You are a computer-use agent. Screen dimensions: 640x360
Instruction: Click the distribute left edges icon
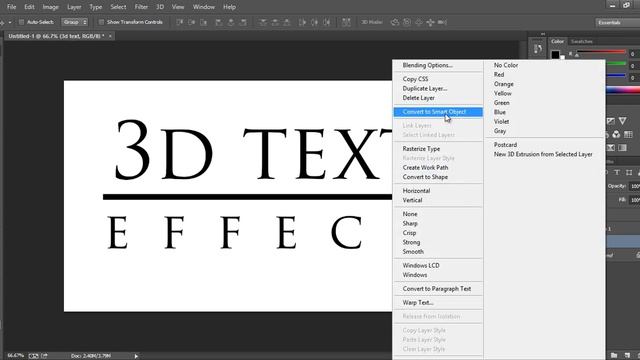302,22
